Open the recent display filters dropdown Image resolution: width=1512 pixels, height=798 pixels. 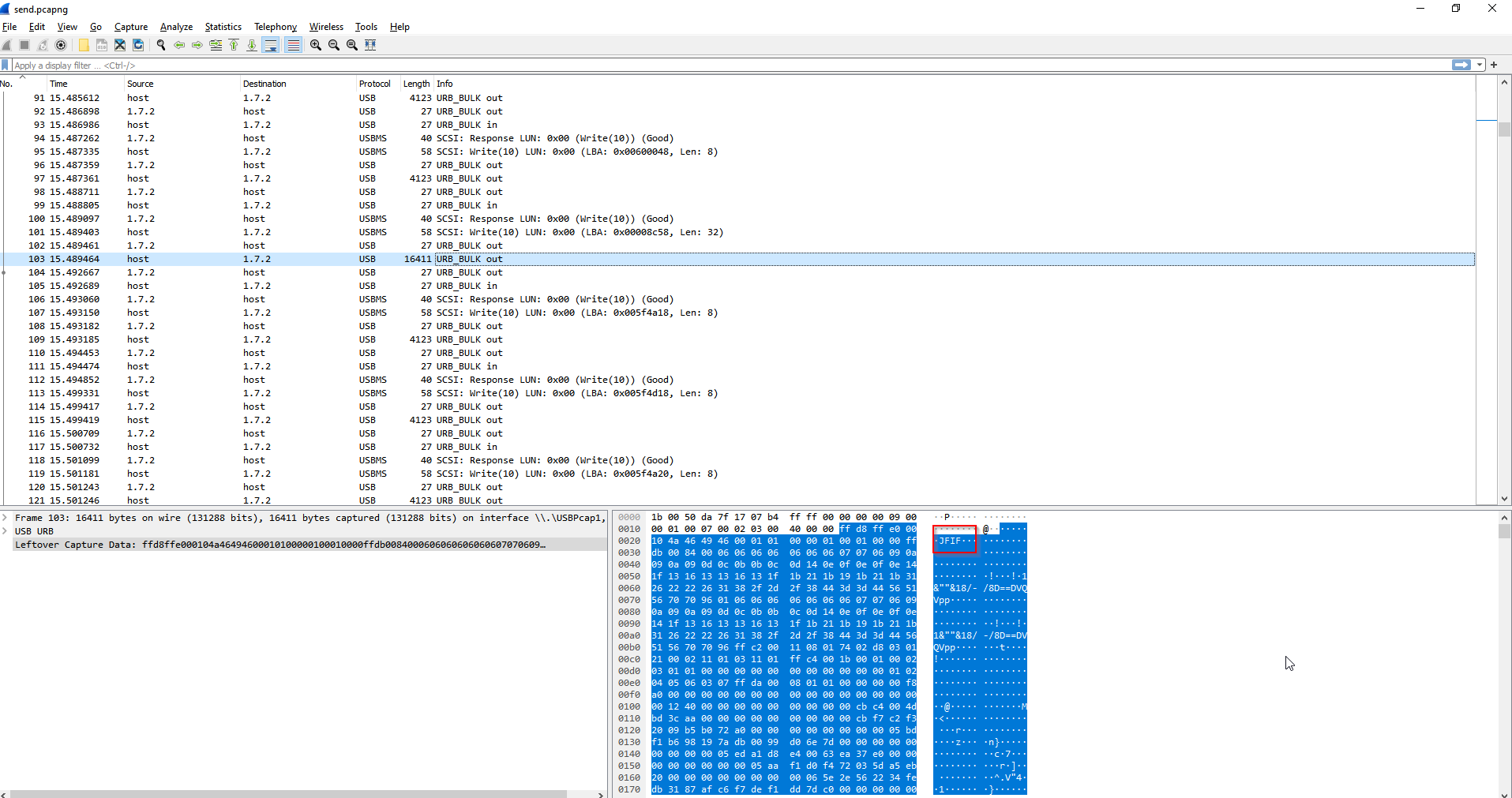[x=1480, y=66]
